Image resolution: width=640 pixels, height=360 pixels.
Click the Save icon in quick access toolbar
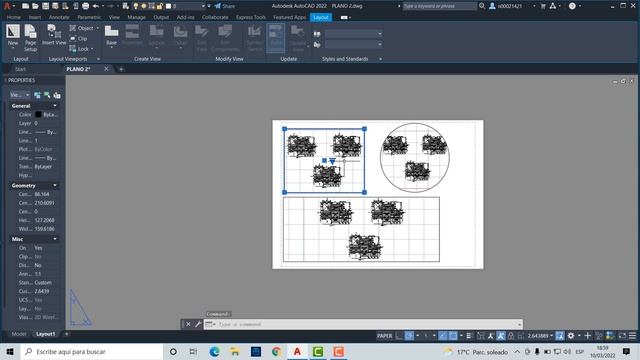[x=45, y=6]
